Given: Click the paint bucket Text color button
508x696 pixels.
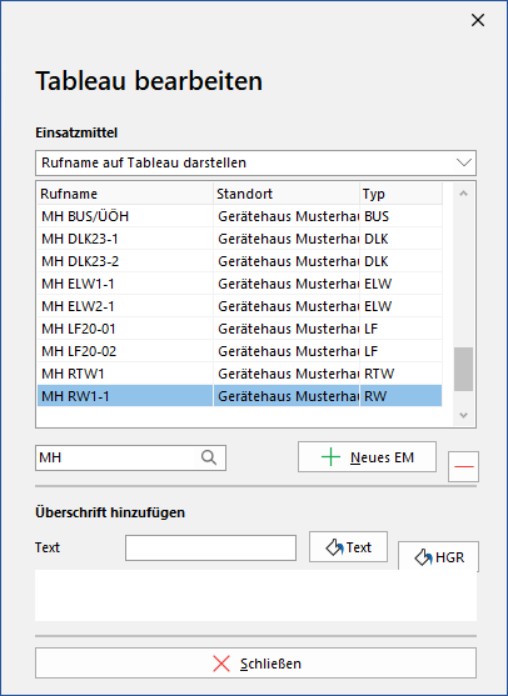Looking at the screenshot, I should [x=348, y=547].
